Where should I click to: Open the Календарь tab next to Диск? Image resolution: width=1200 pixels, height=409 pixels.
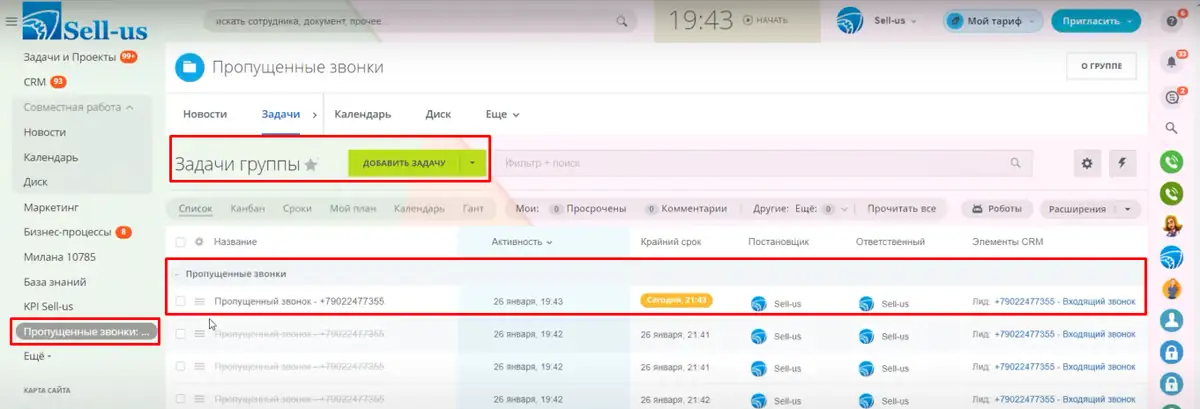(363, 114)
